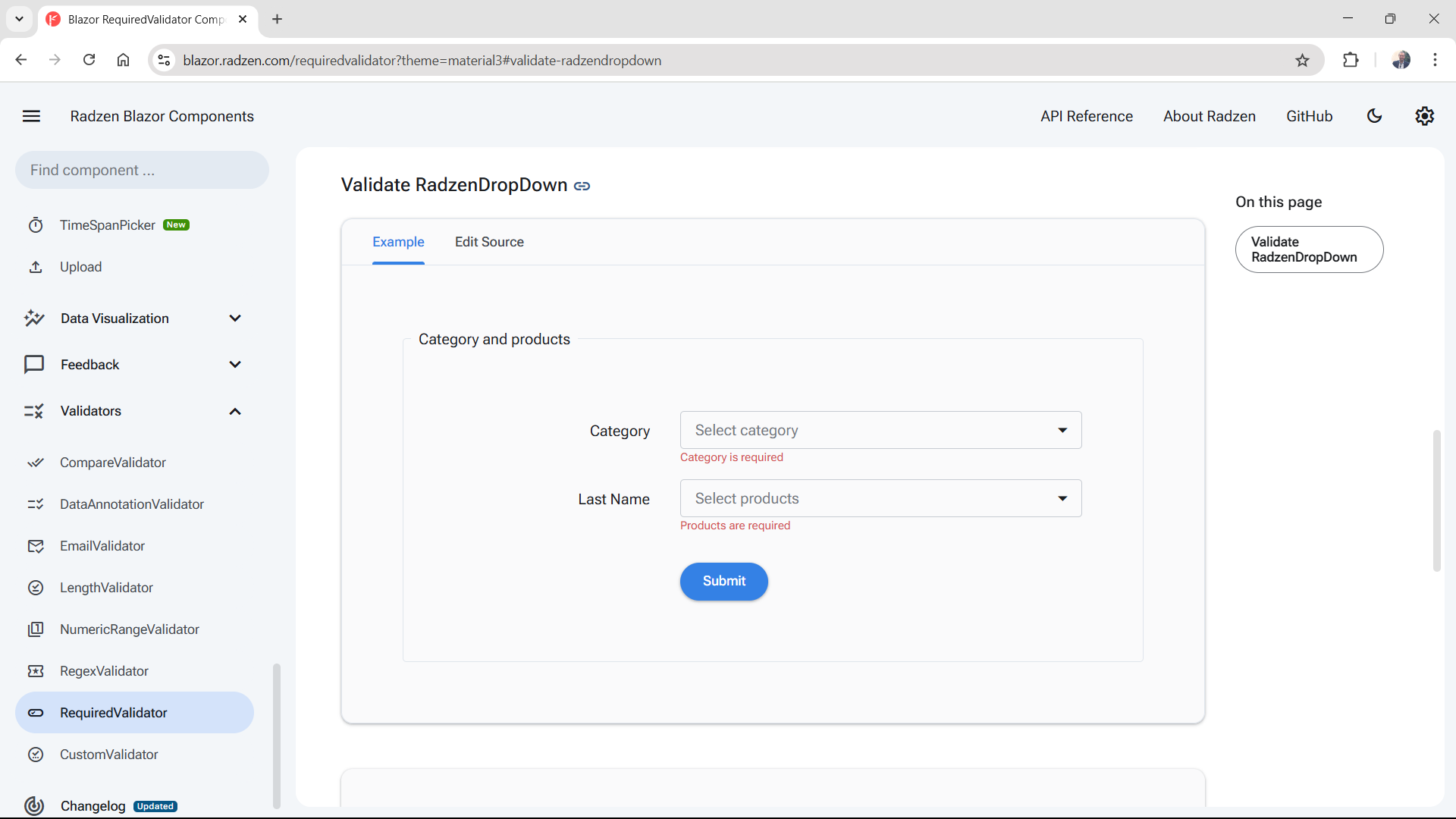Switch to the Example tab
This screenshot has width=1456, height=819.
tap(398, 242)
